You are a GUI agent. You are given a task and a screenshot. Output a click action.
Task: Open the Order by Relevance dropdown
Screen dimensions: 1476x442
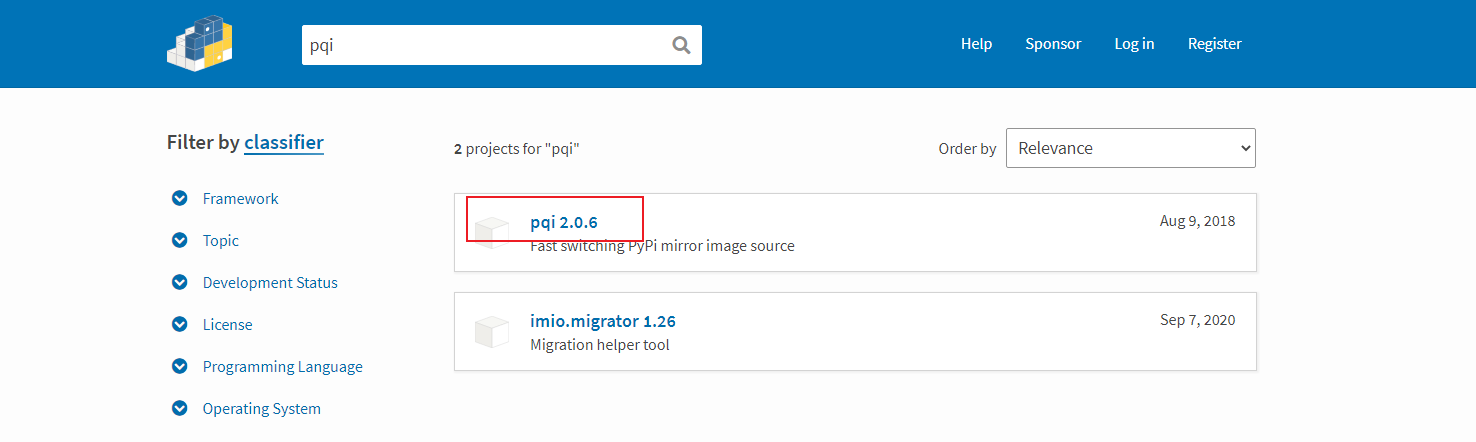(x=1131, y=148)
